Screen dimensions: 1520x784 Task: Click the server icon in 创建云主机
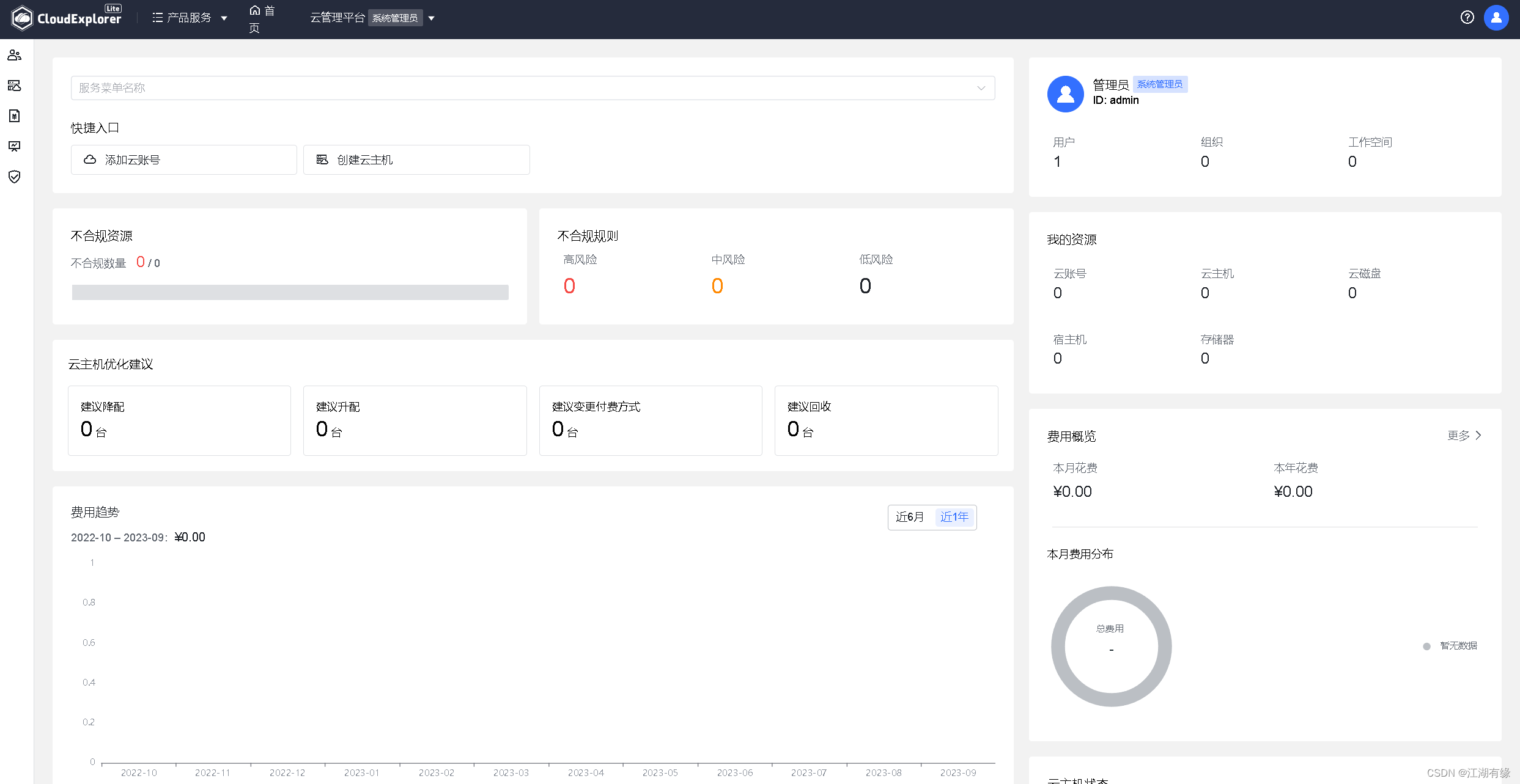322,159
